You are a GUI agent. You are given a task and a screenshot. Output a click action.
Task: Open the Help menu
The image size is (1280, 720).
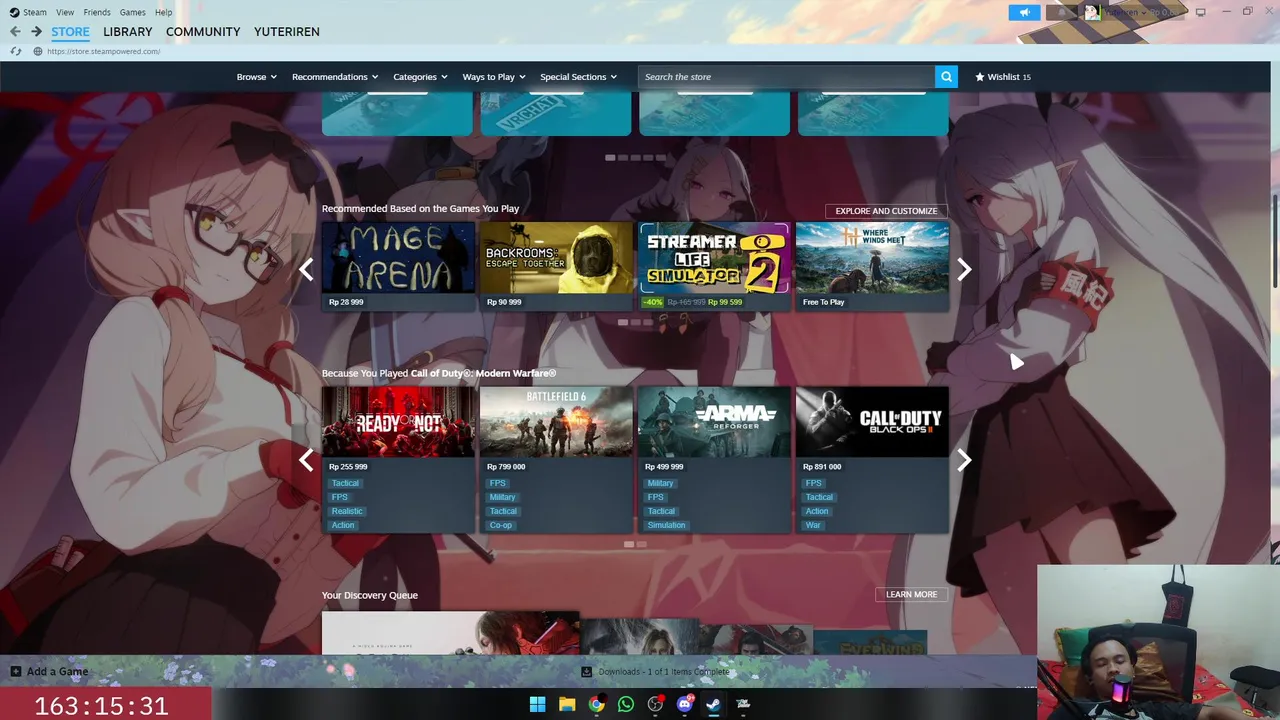point(163,12)
